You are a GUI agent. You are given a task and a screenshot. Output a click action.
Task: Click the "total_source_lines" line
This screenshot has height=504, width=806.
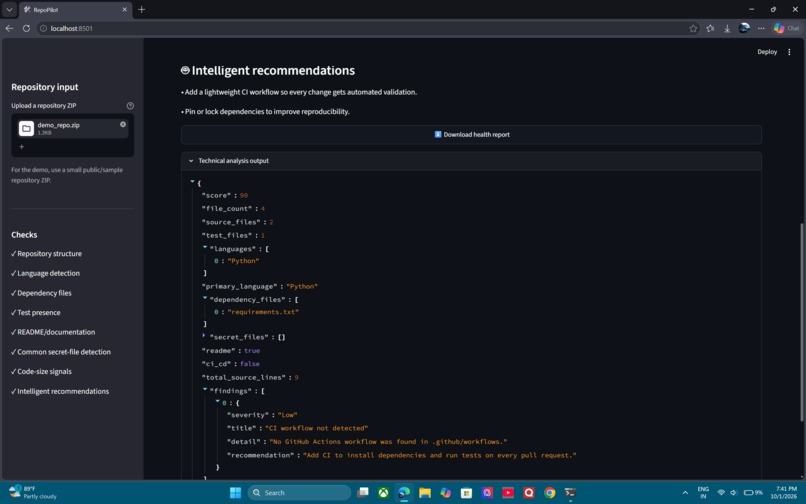pos(250,377)
